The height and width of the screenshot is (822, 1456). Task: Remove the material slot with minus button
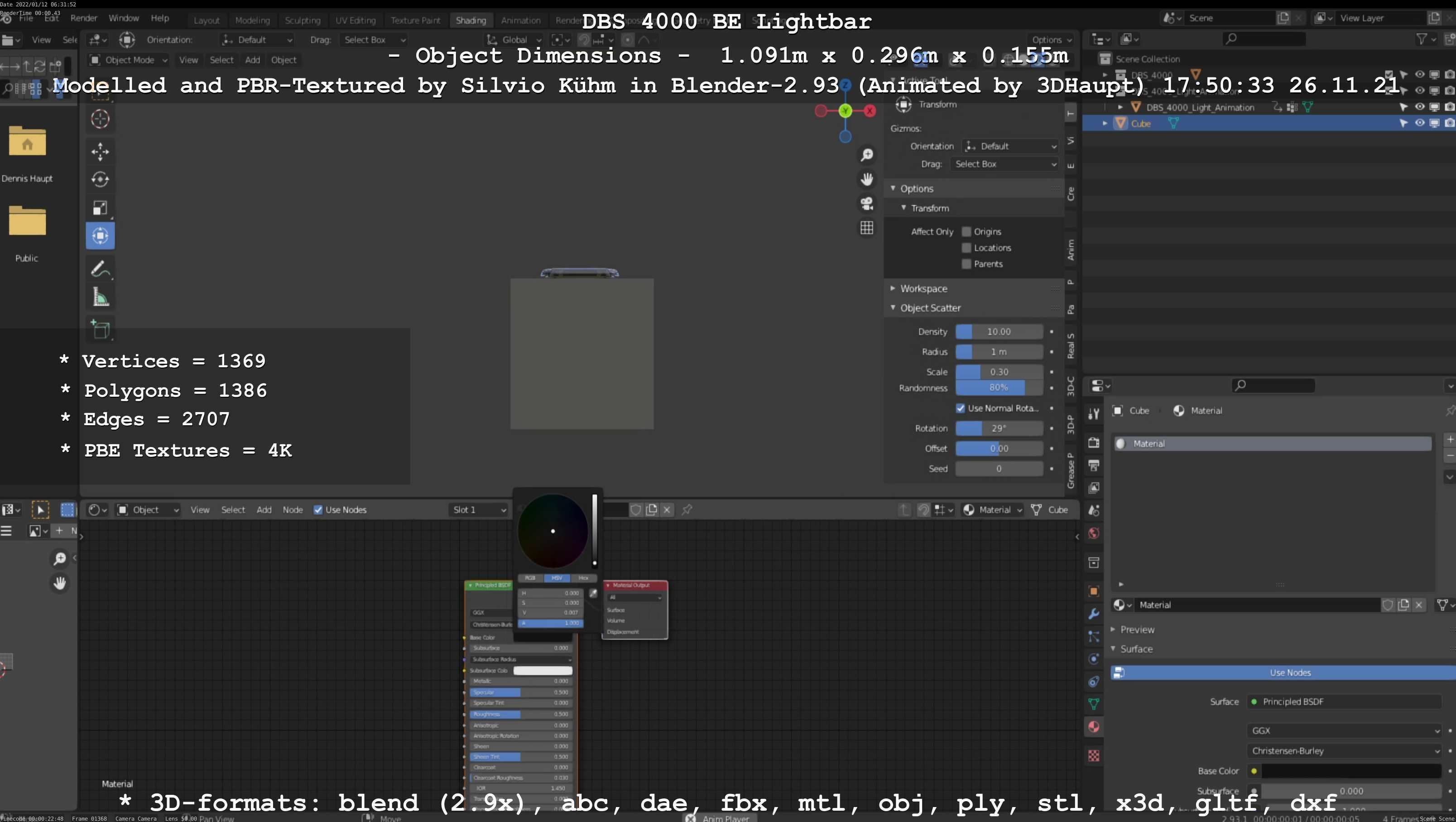click(x=1450, y=456)
